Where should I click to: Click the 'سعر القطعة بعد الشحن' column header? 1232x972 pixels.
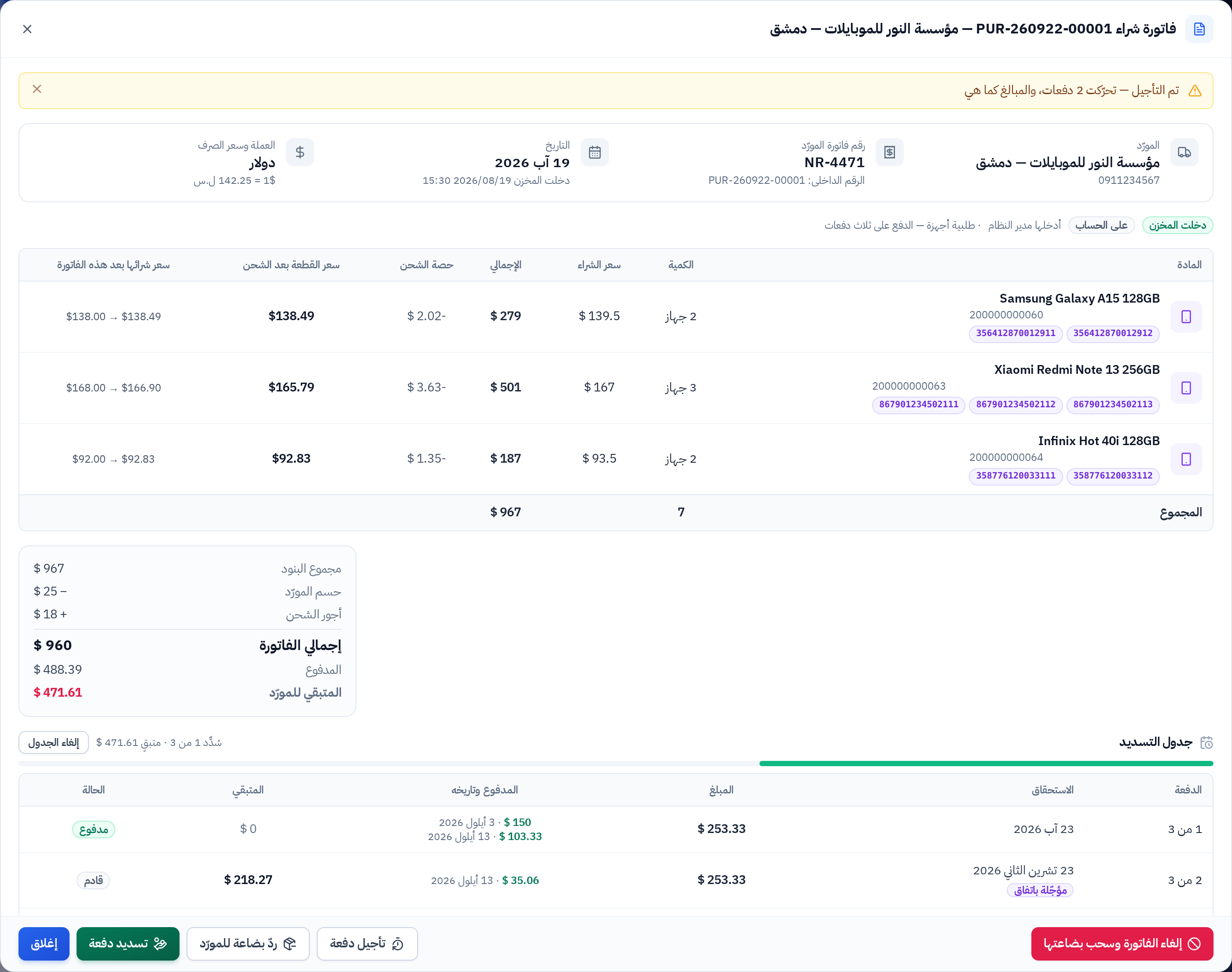point(291,265)
